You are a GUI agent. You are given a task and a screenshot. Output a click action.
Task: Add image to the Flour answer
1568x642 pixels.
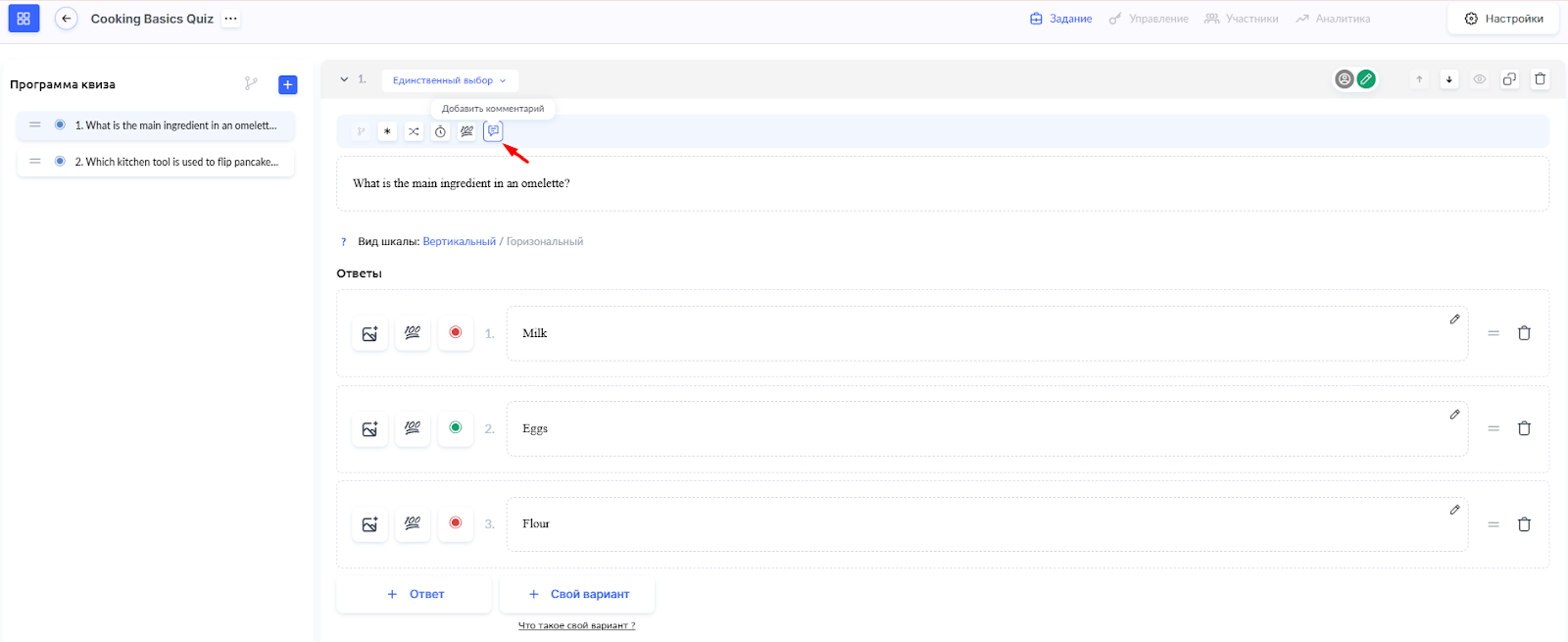click(369, 524)
